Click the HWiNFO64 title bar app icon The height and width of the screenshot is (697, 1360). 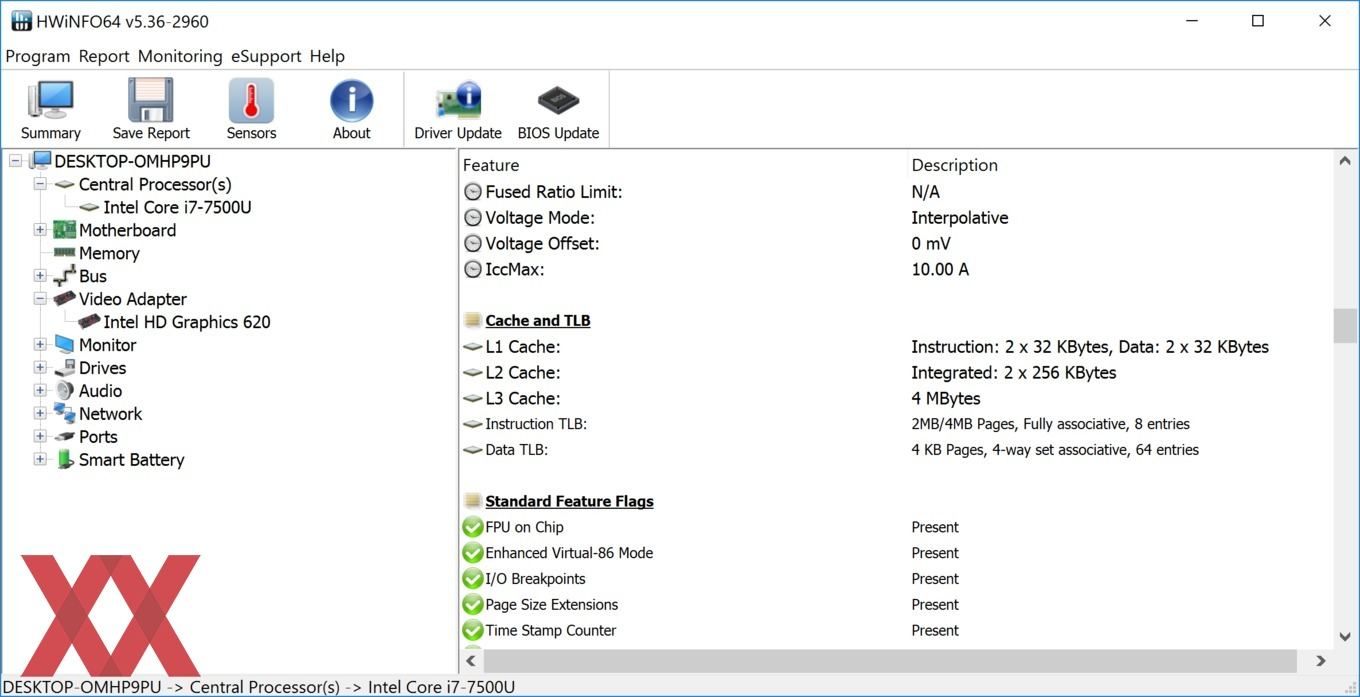click(21, 21)
